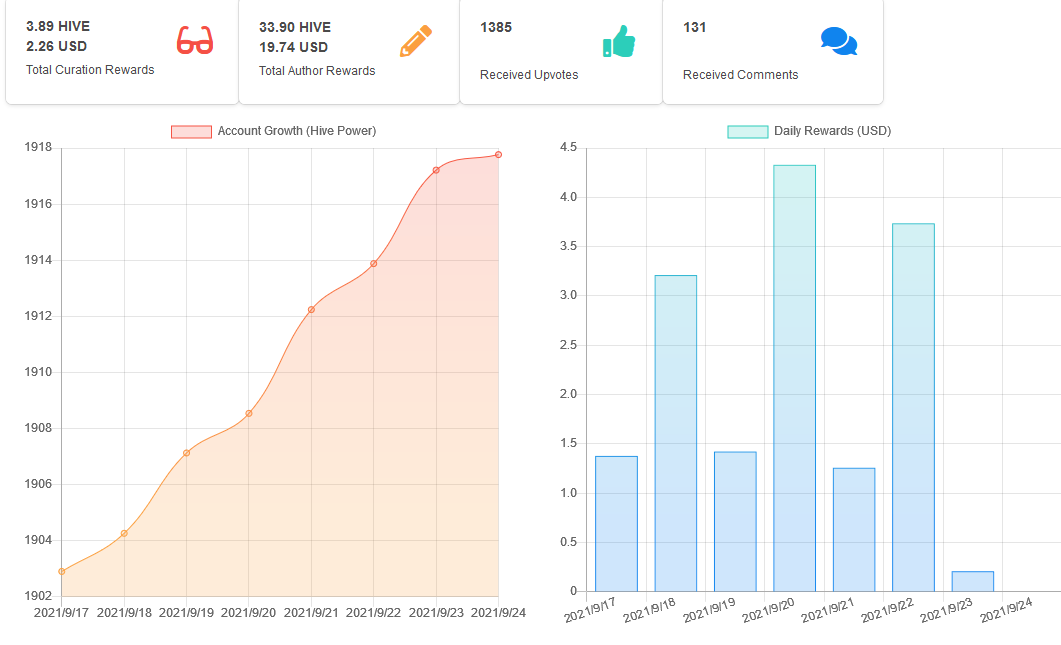Screen dimensions: 1061x645
Task: Click the growth chart point at 2021/9/17
Action: (62, 571)
